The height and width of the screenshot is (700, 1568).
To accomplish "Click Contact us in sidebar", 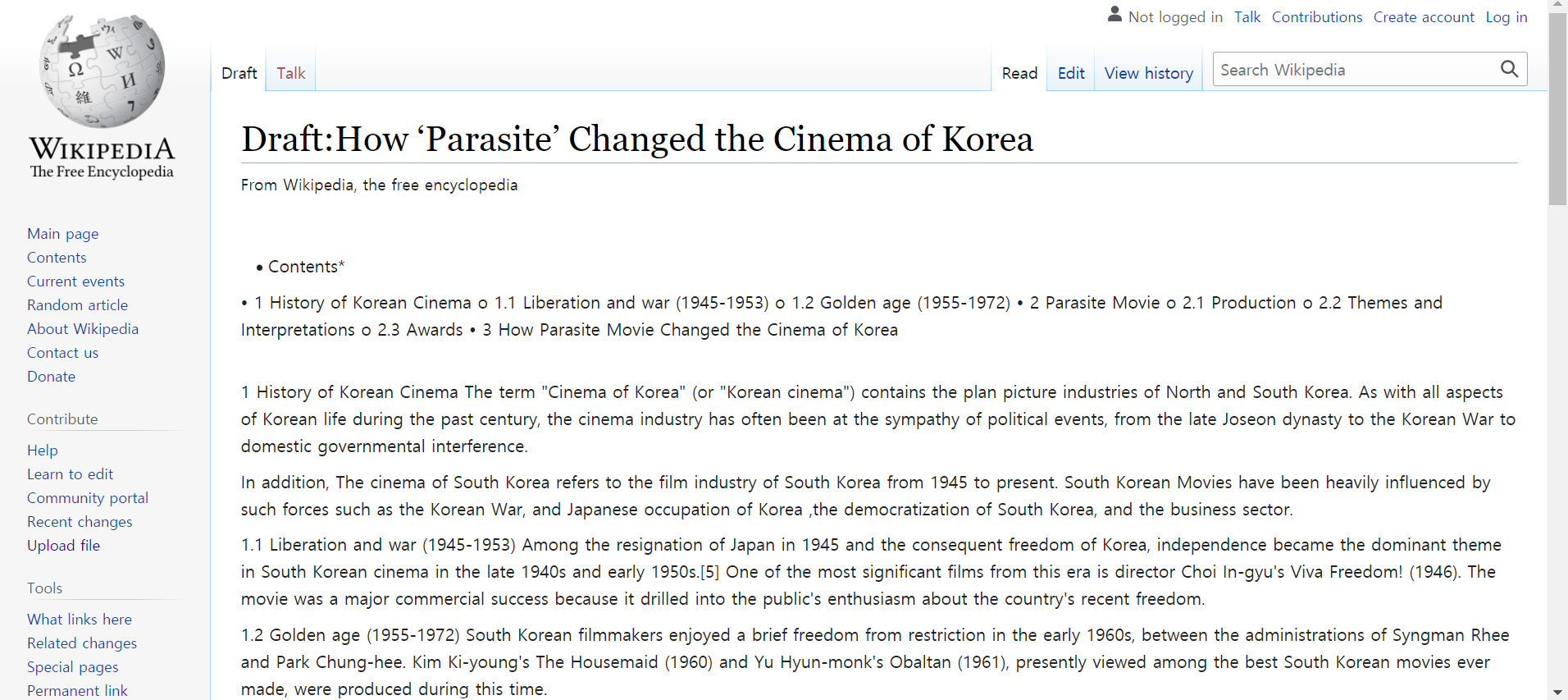I will (63, 353).
